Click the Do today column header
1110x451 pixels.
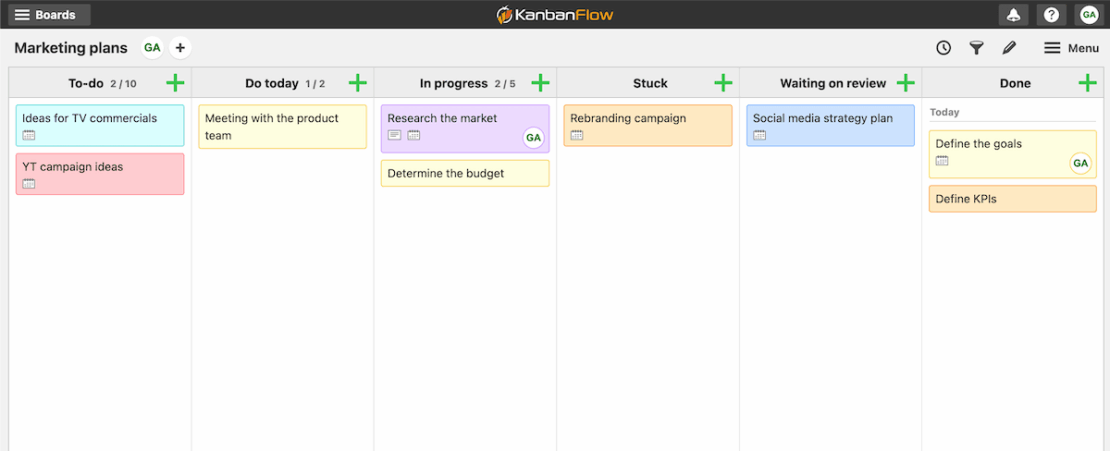click(x=282, y=83)
